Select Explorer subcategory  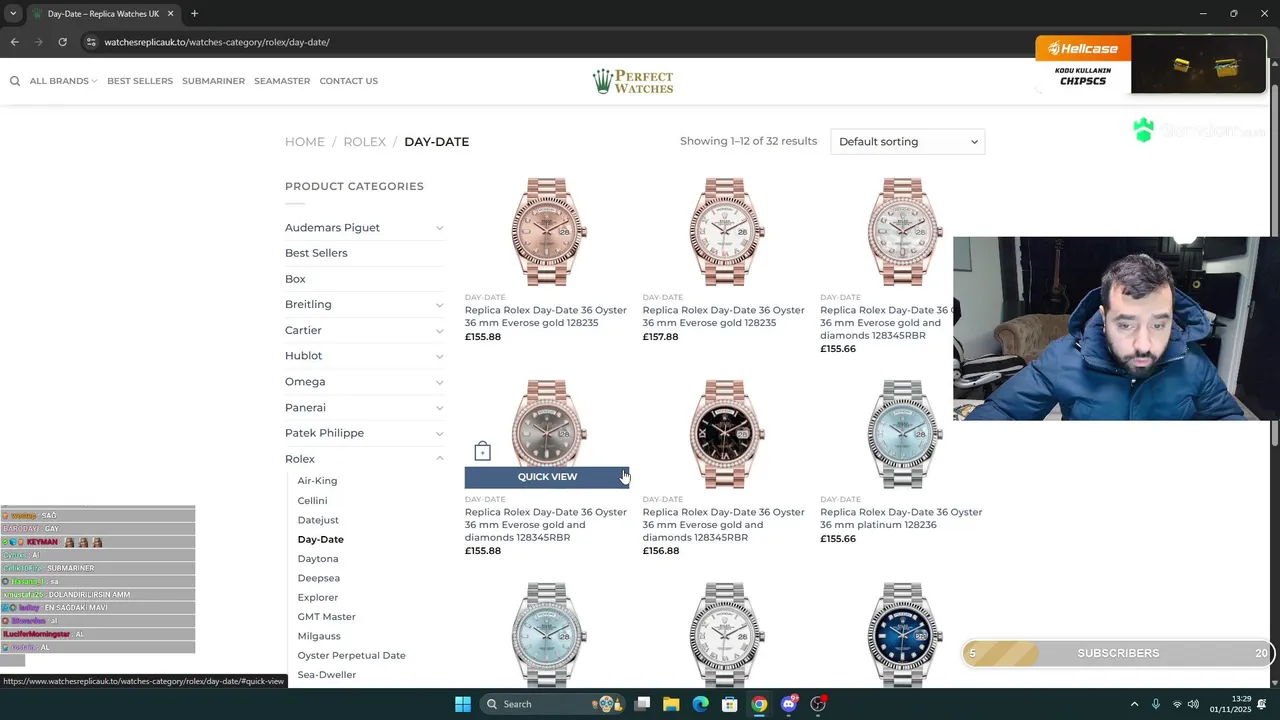point(318,597)
